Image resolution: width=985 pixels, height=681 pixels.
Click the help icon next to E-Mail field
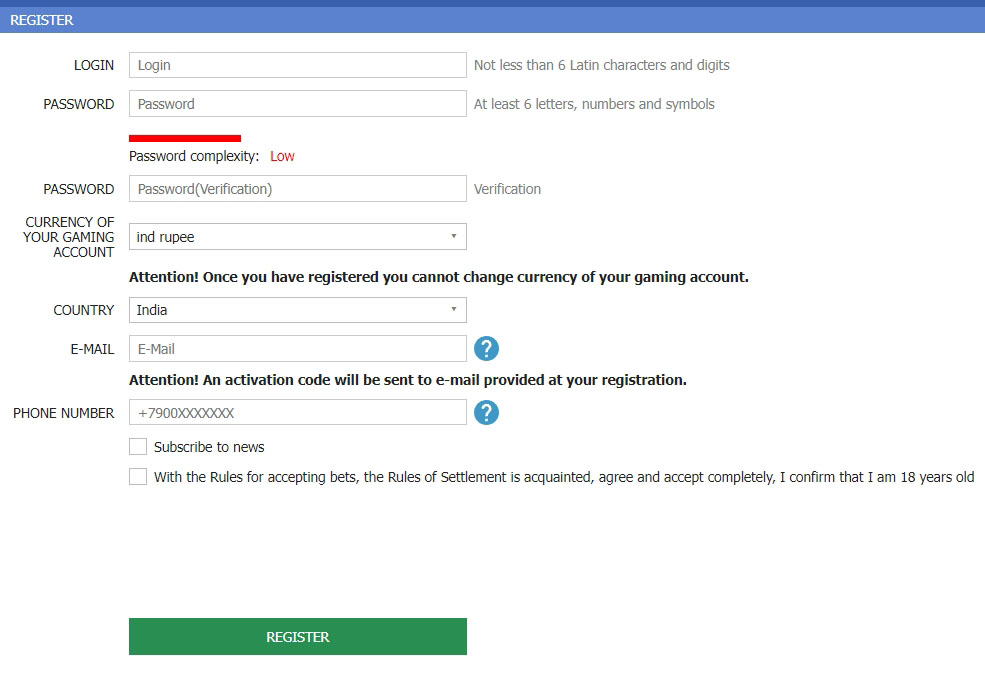coord(486,349)
